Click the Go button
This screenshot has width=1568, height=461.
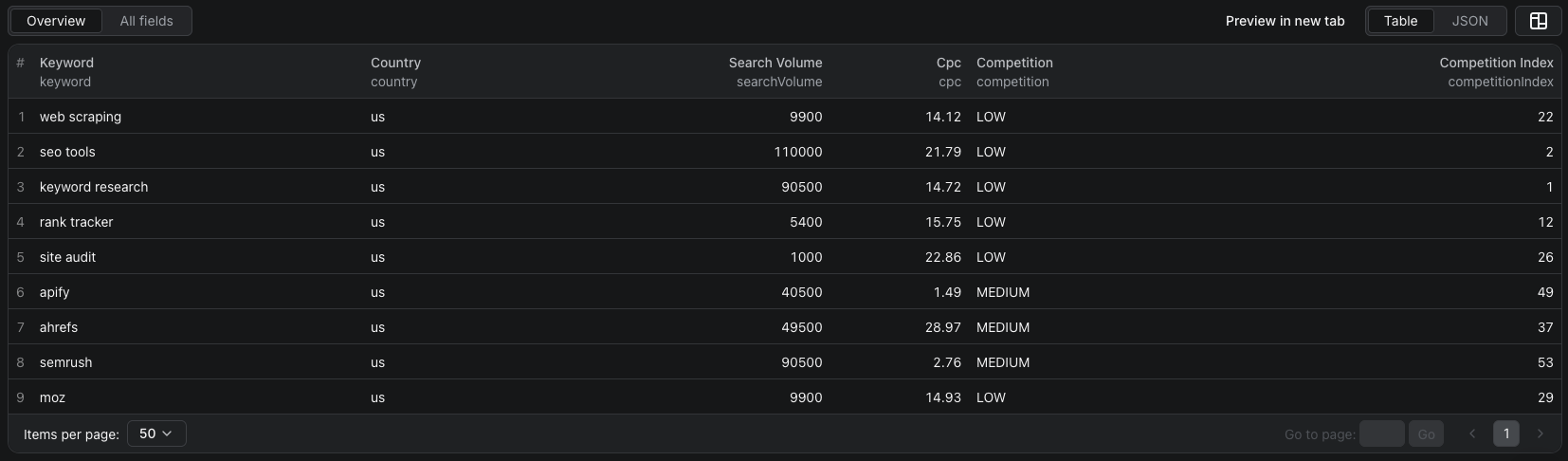[1426, 433]
